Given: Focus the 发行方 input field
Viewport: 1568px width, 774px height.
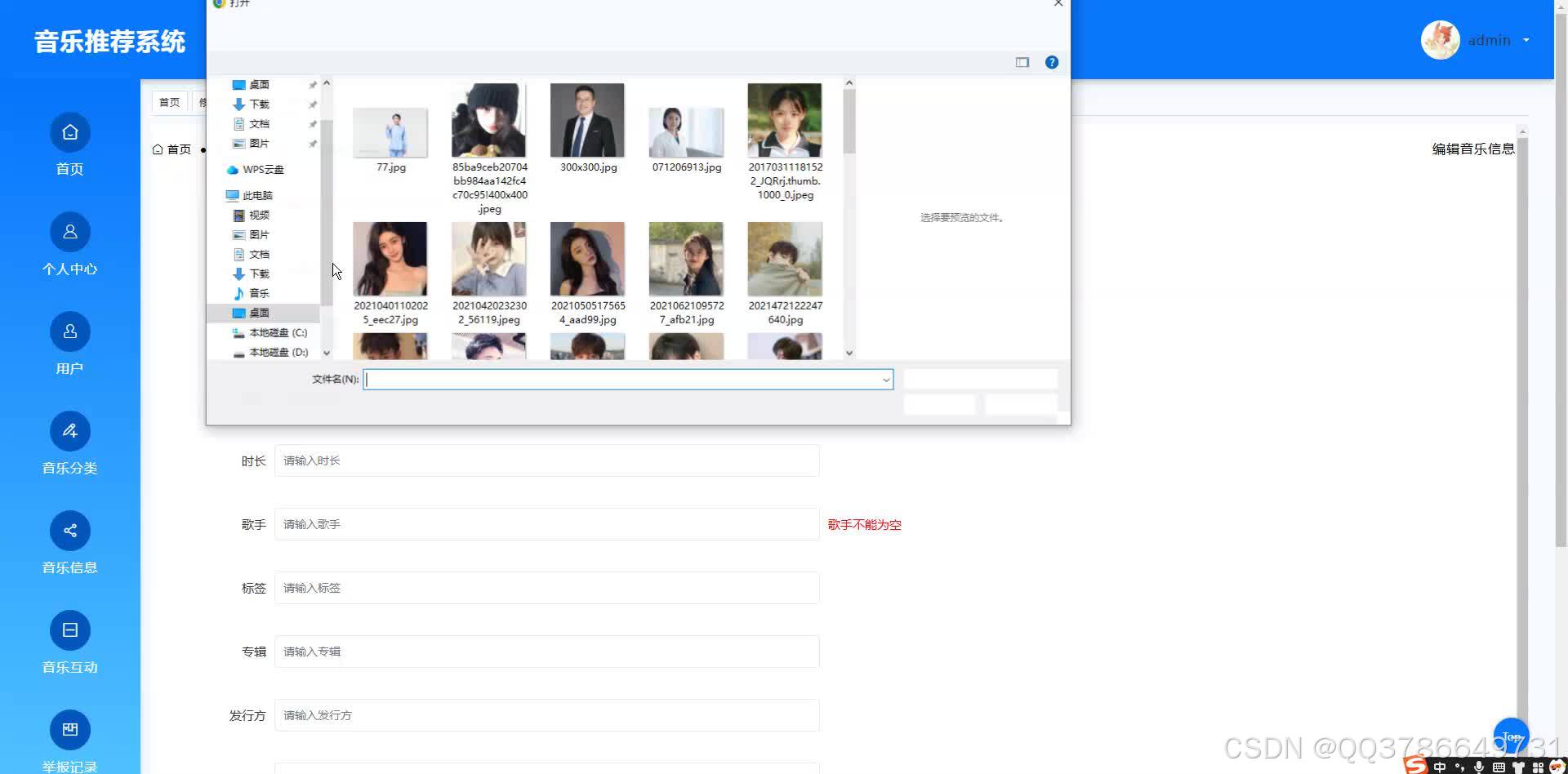Looking at the screenshot, I should point(546,715).
